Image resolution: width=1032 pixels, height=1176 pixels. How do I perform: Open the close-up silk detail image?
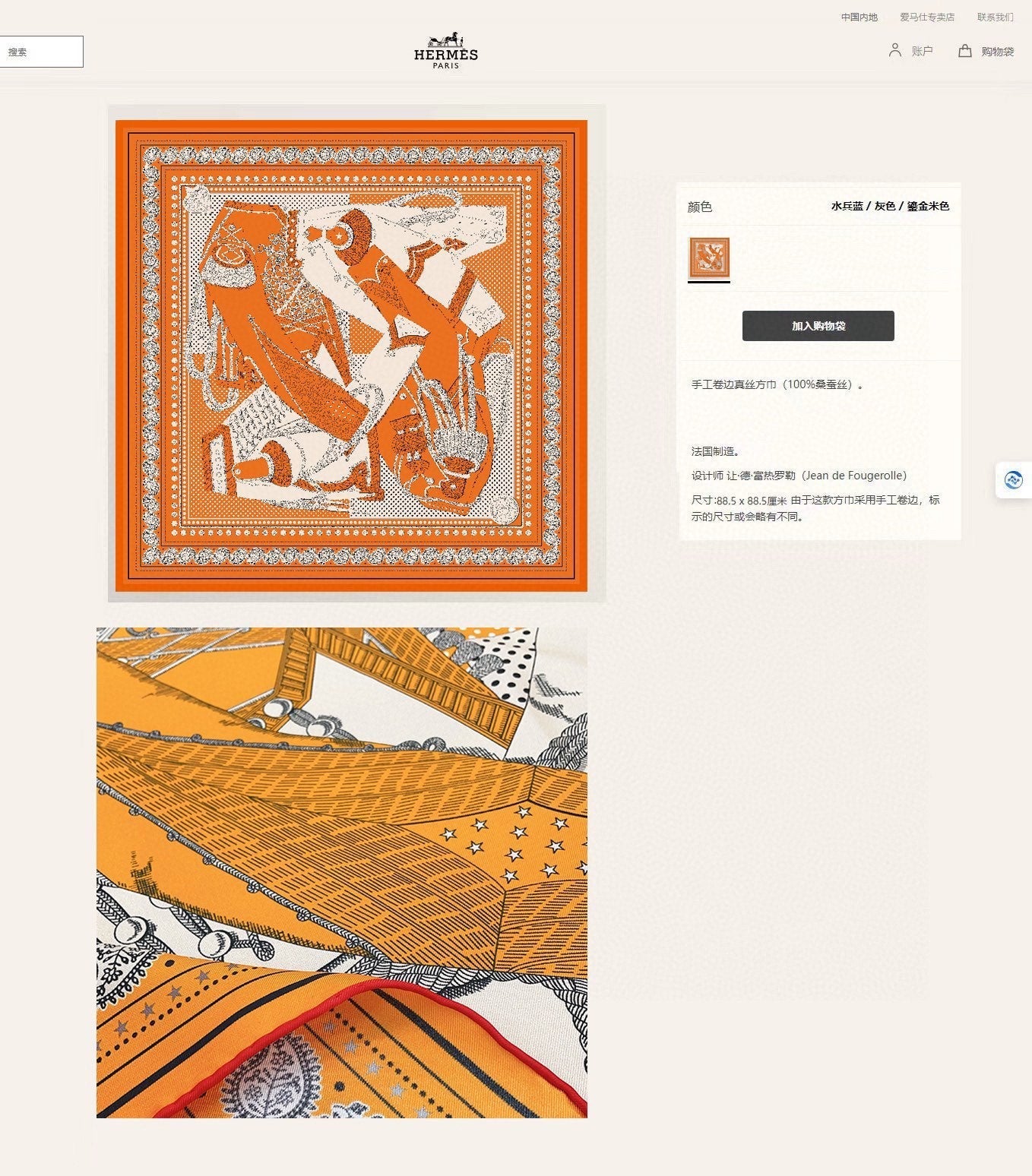[x=342, y=872]
